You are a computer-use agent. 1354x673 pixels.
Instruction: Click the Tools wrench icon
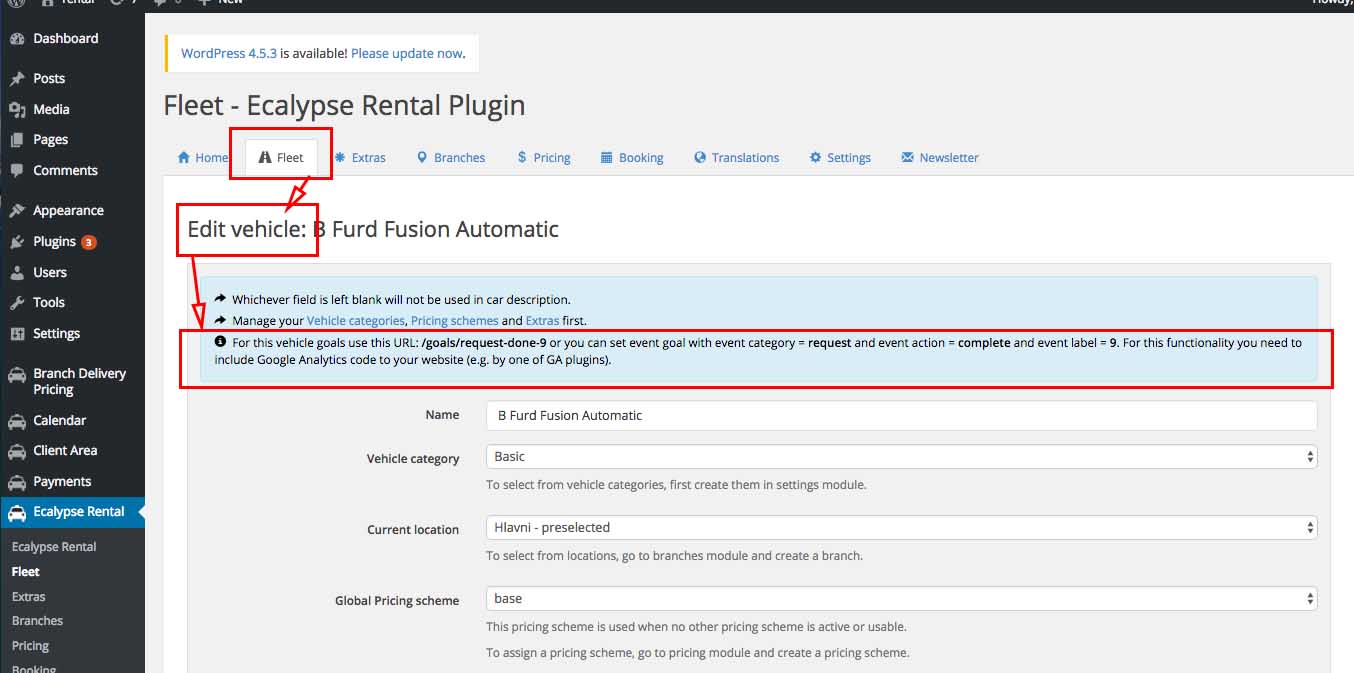coord(16,303)
